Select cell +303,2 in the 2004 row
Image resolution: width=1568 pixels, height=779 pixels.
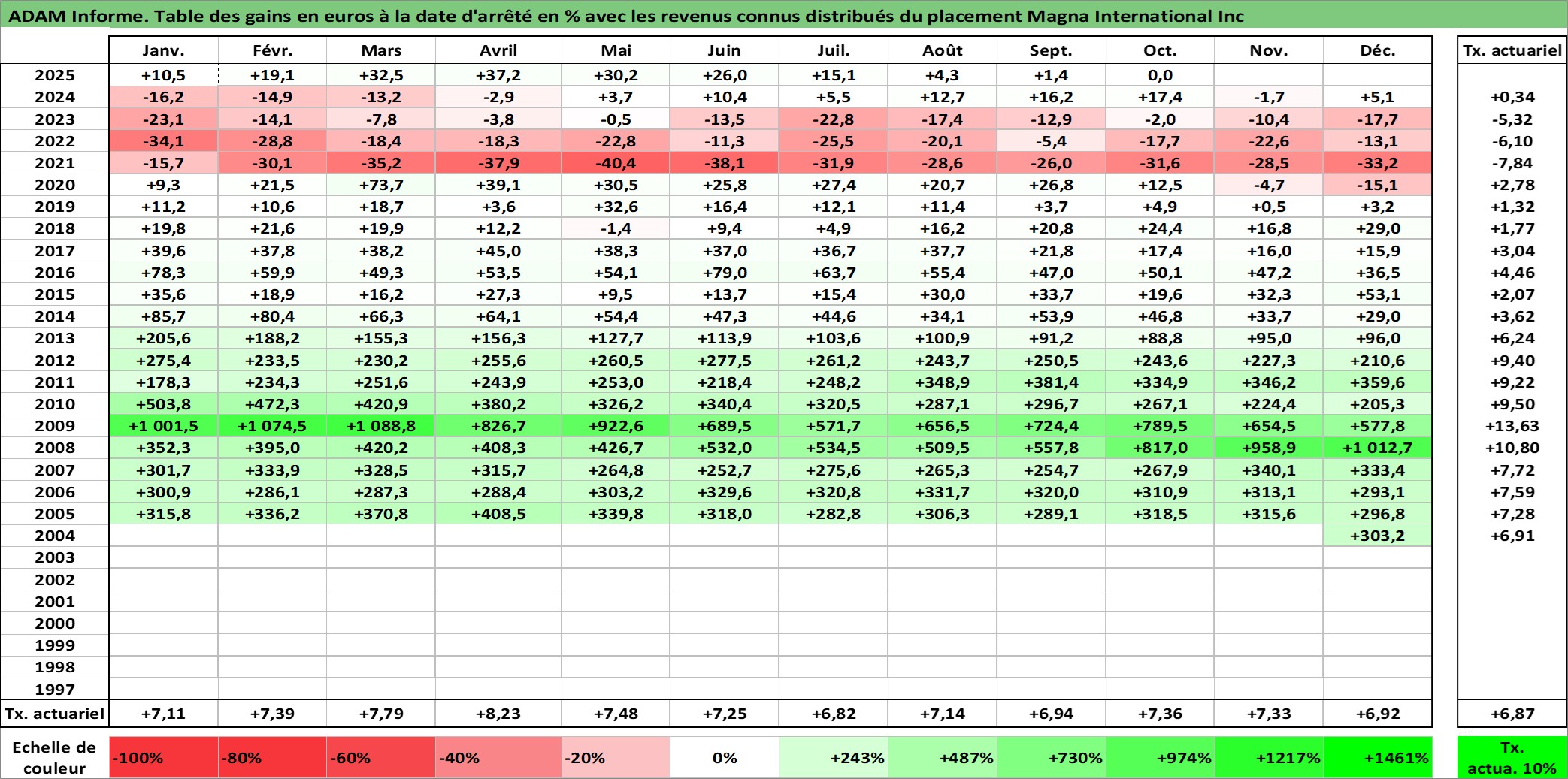[1377, 536]
